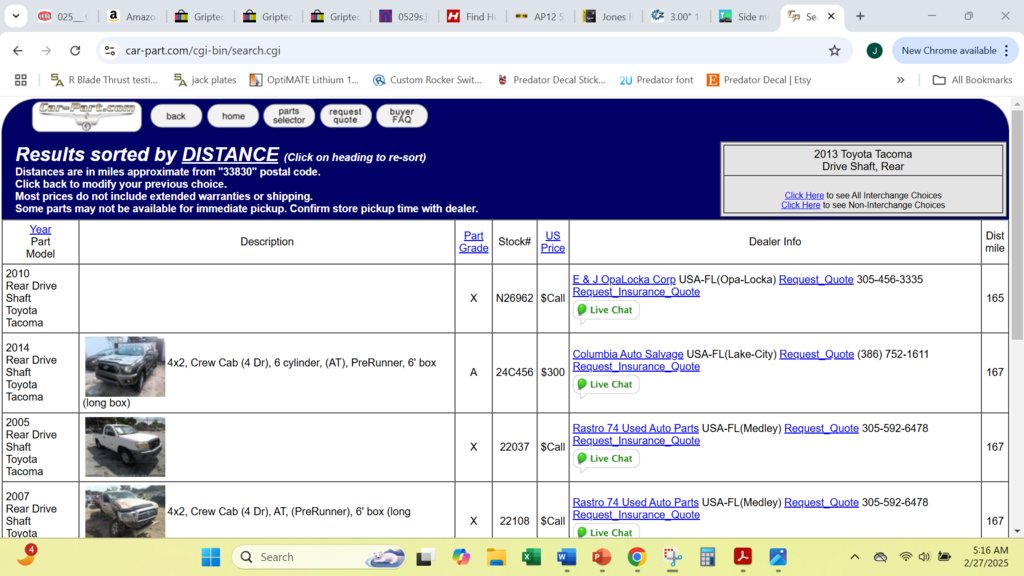Viewport: 1024px width, 576px height.
Task: Click the page vertical scrollbar
Action: 1017,225
